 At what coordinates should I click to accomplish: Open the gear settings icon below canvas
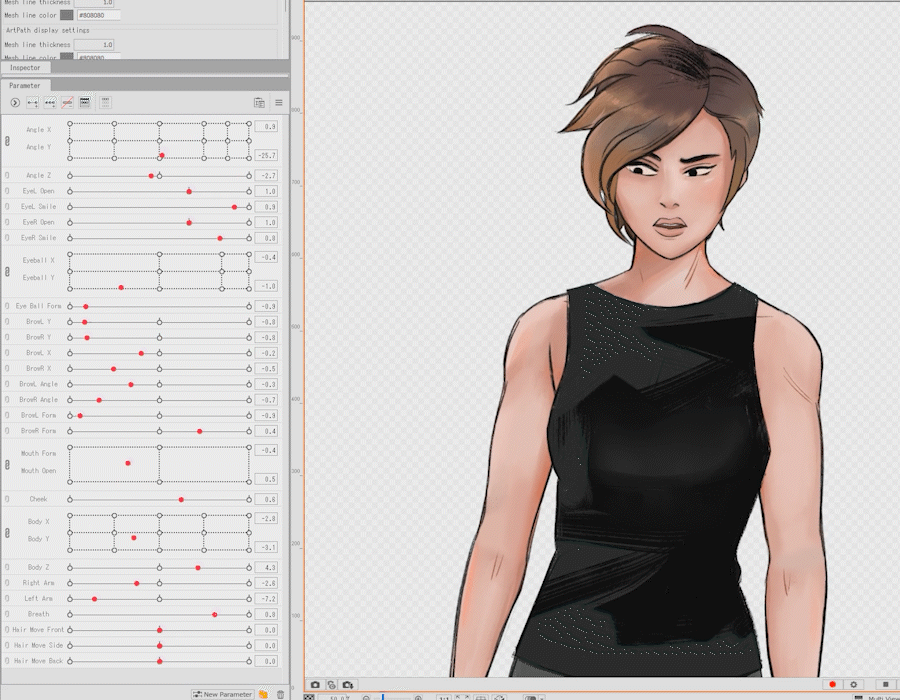coord(853,685)
